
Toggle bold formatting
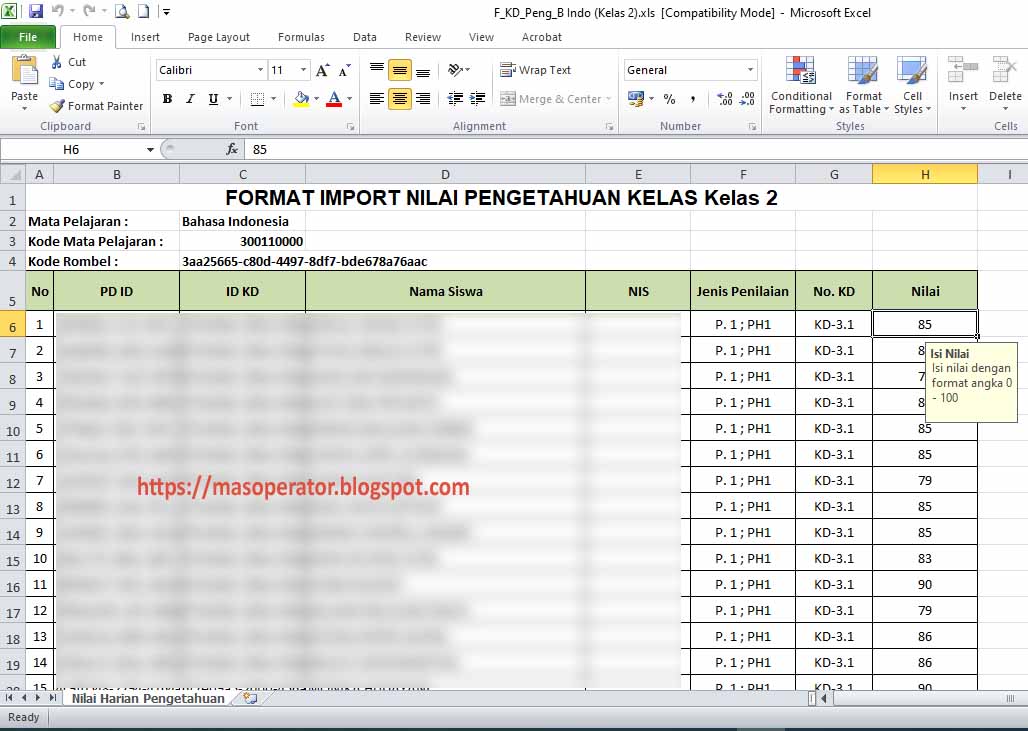pos(167,99)
